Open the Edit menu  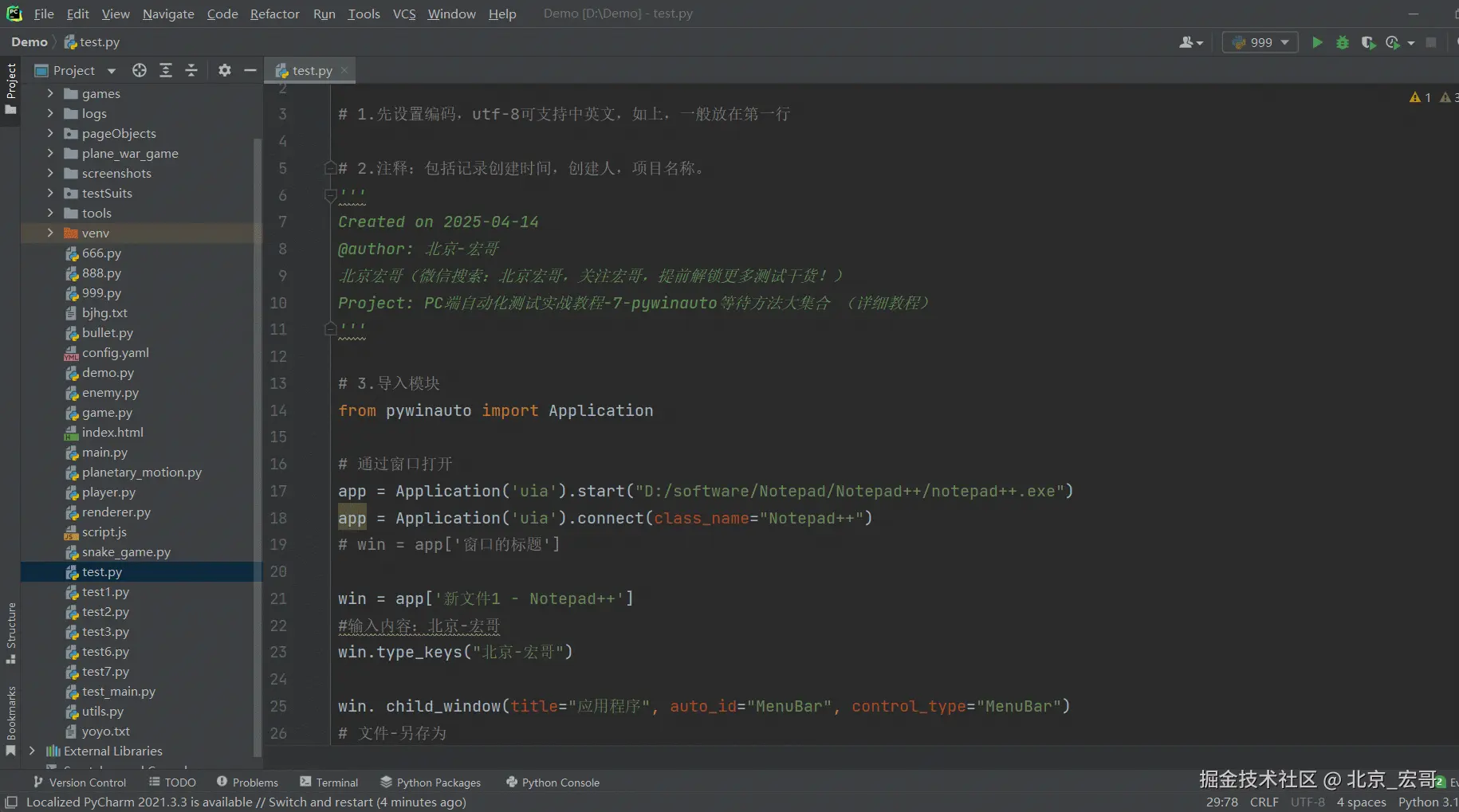point(78,14)
